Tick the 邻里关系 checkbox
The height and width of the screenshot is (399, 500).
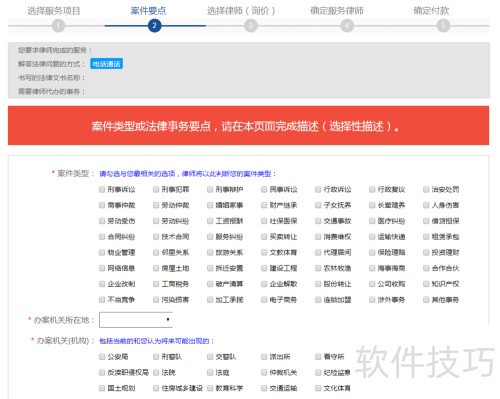[156, 252]
